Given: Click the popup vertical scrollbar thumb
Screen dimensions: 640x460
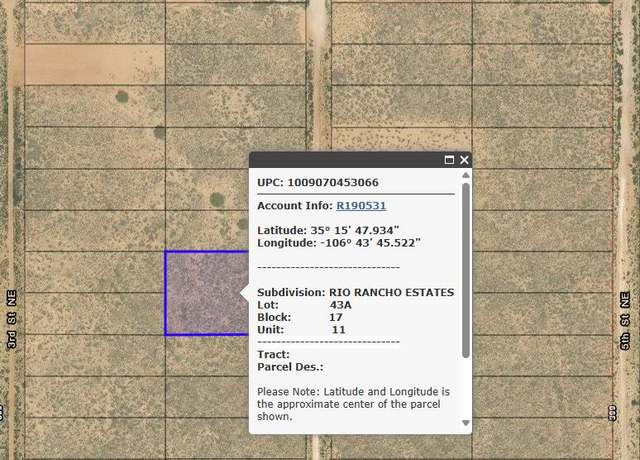Looking at the screenshot, I should 466,270.
